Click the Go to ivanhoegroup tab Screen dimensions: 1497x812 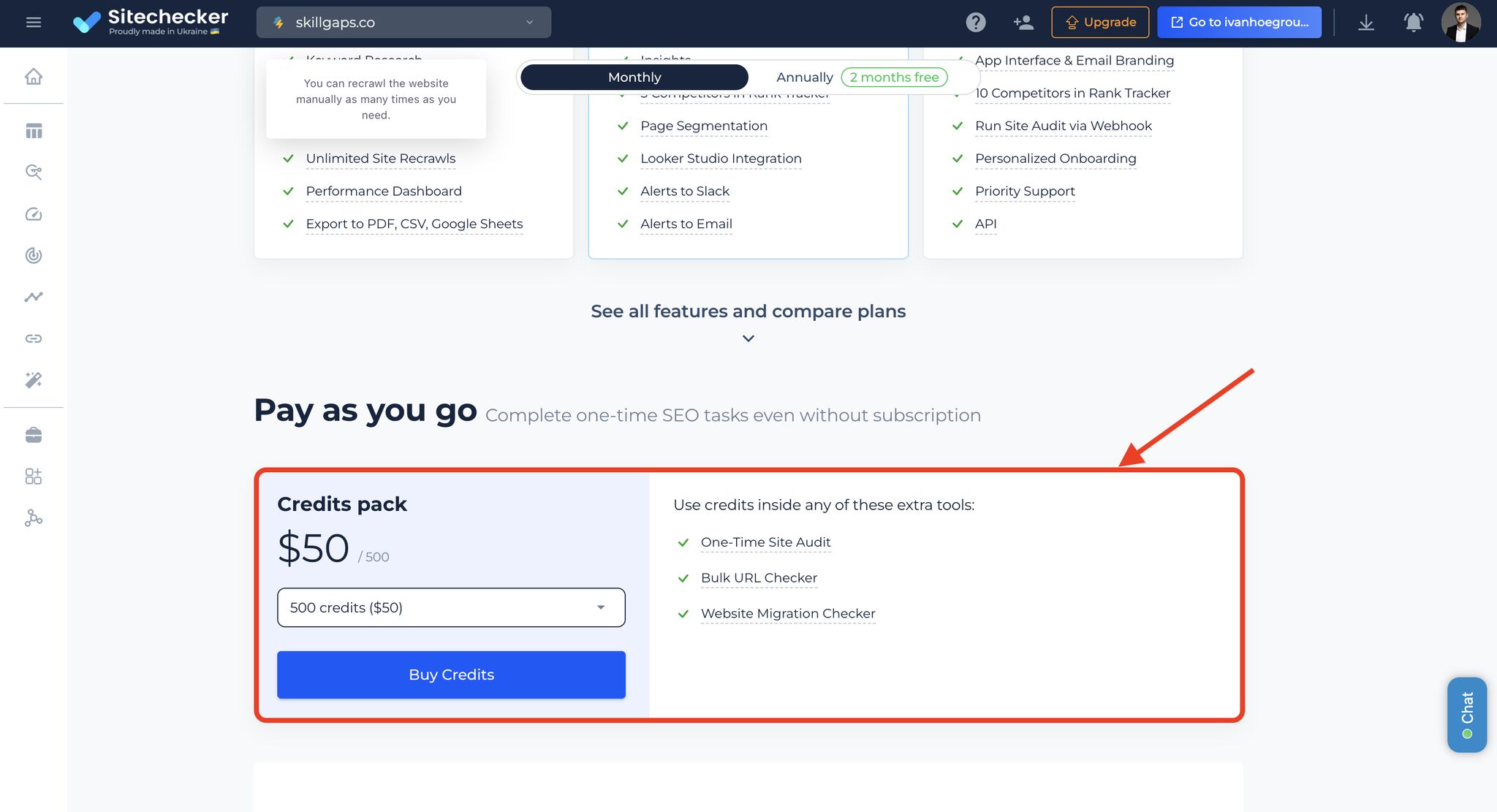pyautogui.click(x=1239, y=22)
